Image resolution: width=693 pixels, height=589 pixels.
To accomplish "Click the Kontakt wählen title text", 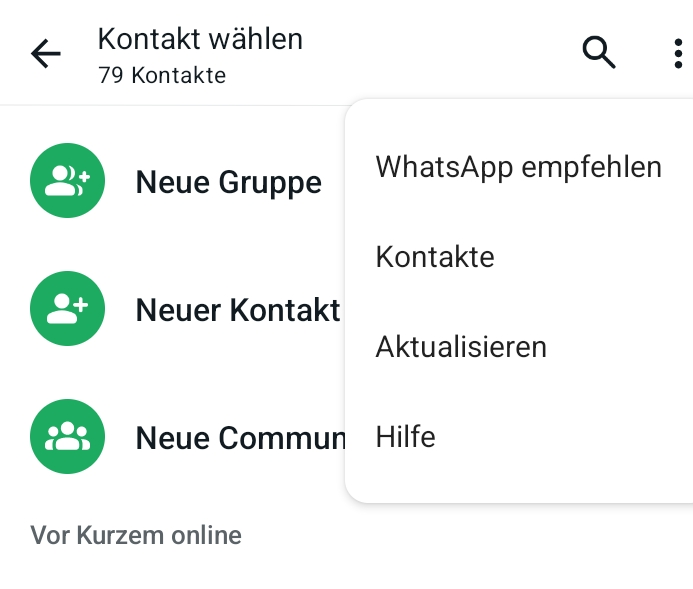I will pos(200,39).
